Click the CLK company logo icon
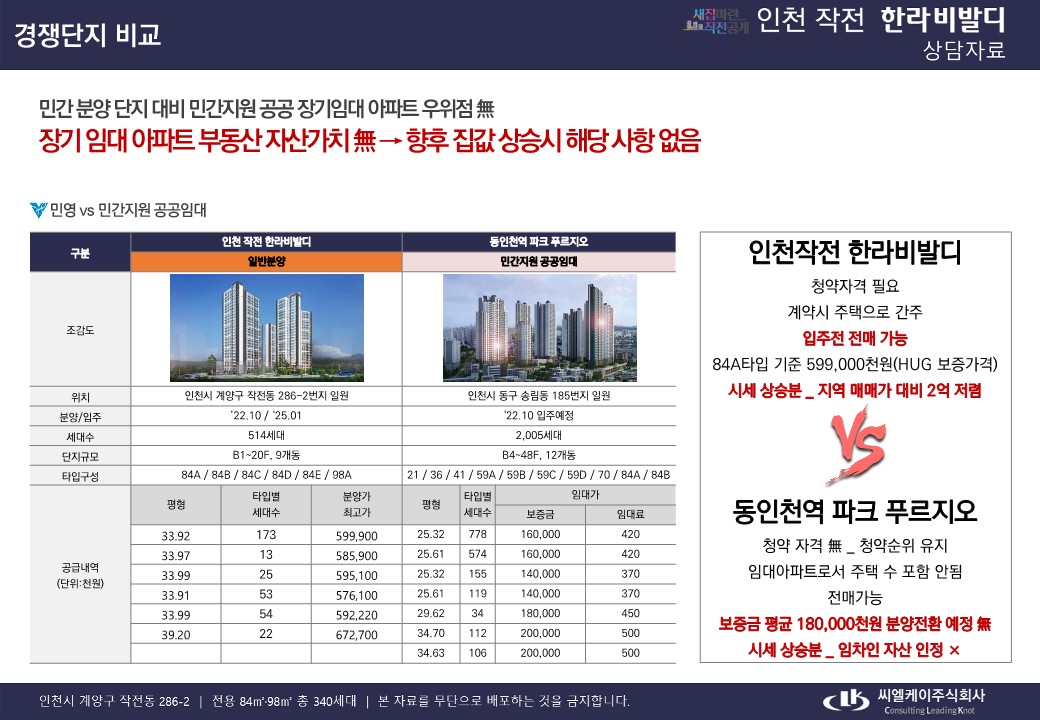The height and width of the screenshot is (720, 1040). [846, 700]
